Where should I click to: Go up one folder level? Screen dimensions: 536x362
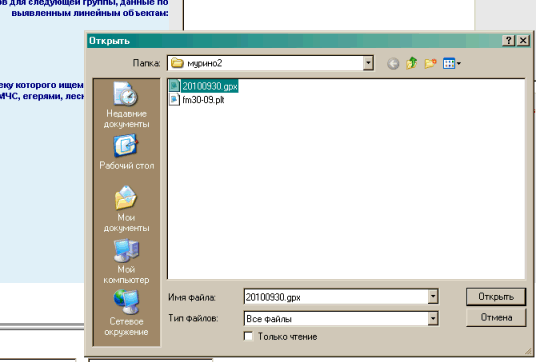(412, 63)
